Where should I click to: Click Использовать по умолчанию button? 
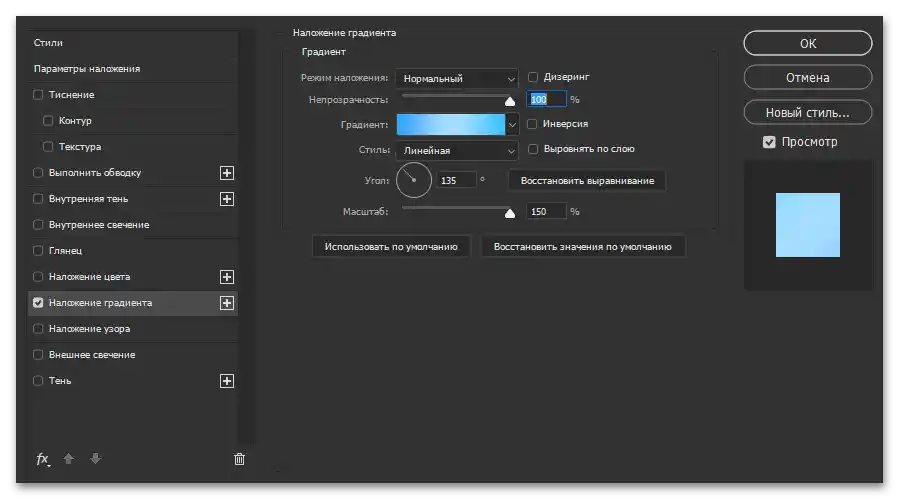[391, 247]
